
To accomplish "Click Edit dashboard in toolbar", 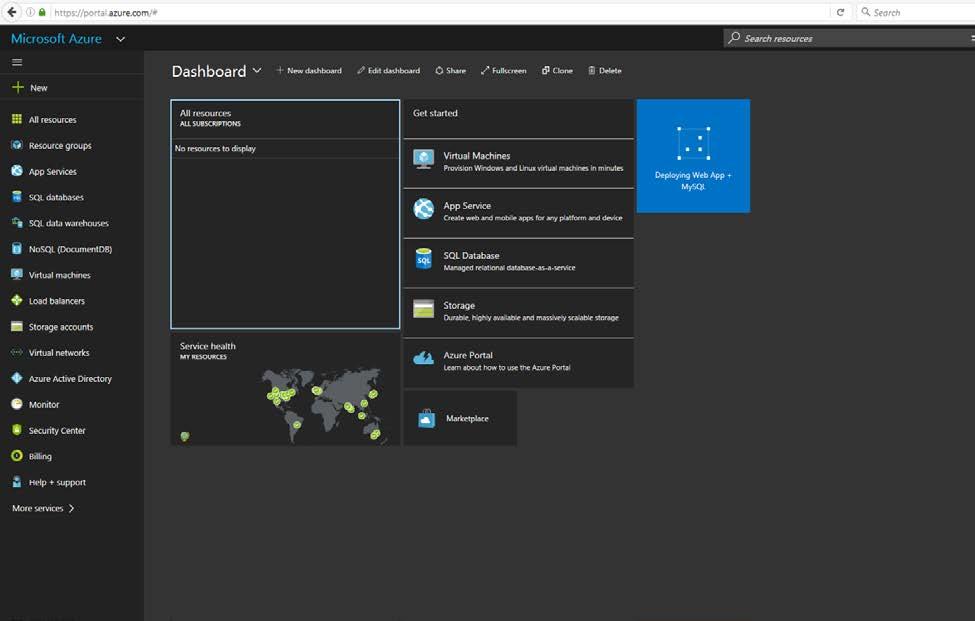I will (389, 71).
